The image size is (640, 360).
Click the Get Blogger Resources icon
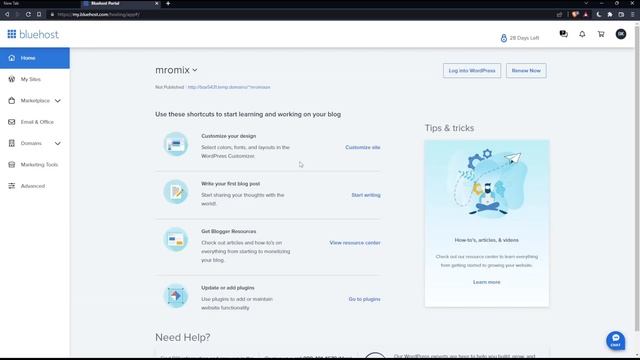coord(176,239)
